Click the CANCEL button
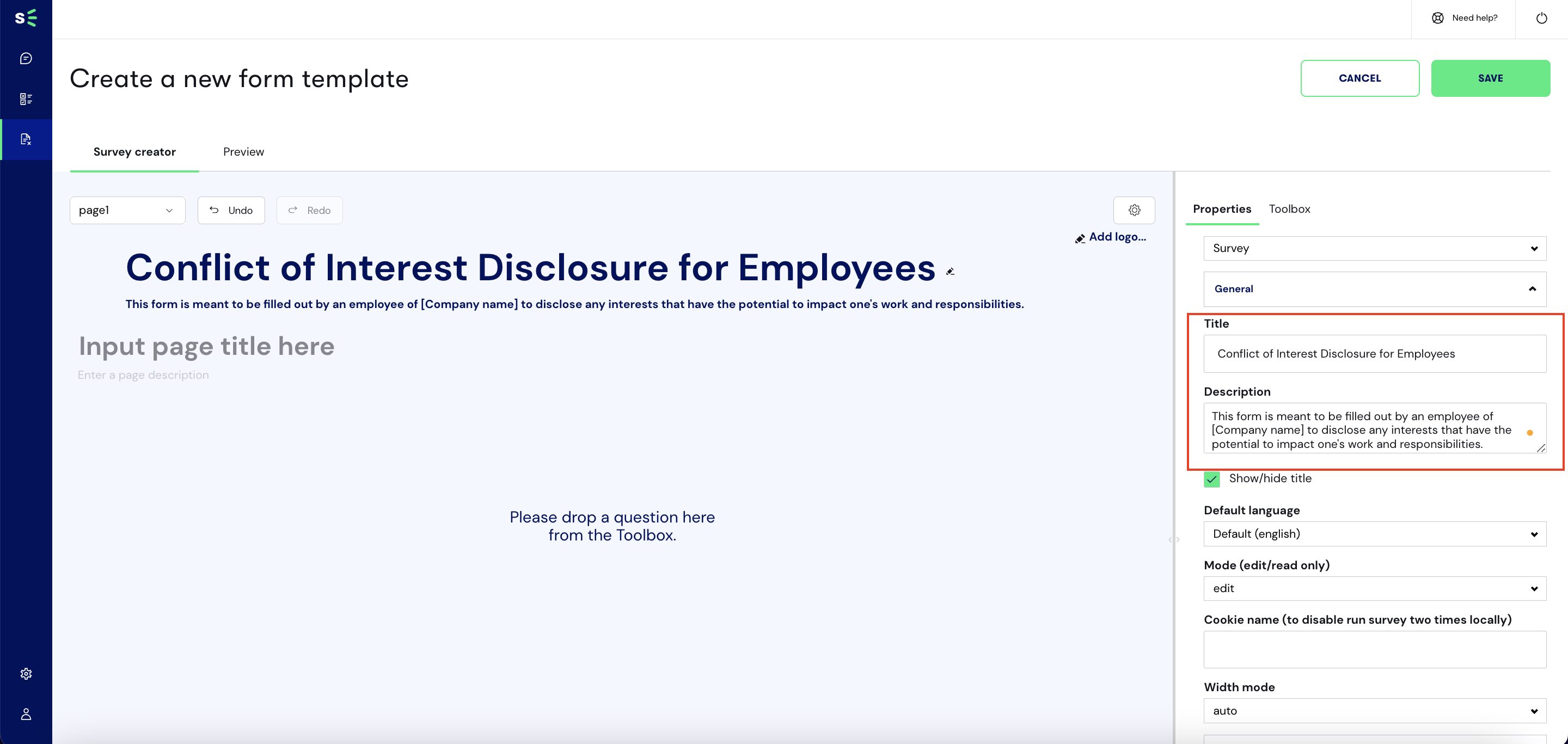Viewport: 1568px width, 744px height. pos(1360,78)
